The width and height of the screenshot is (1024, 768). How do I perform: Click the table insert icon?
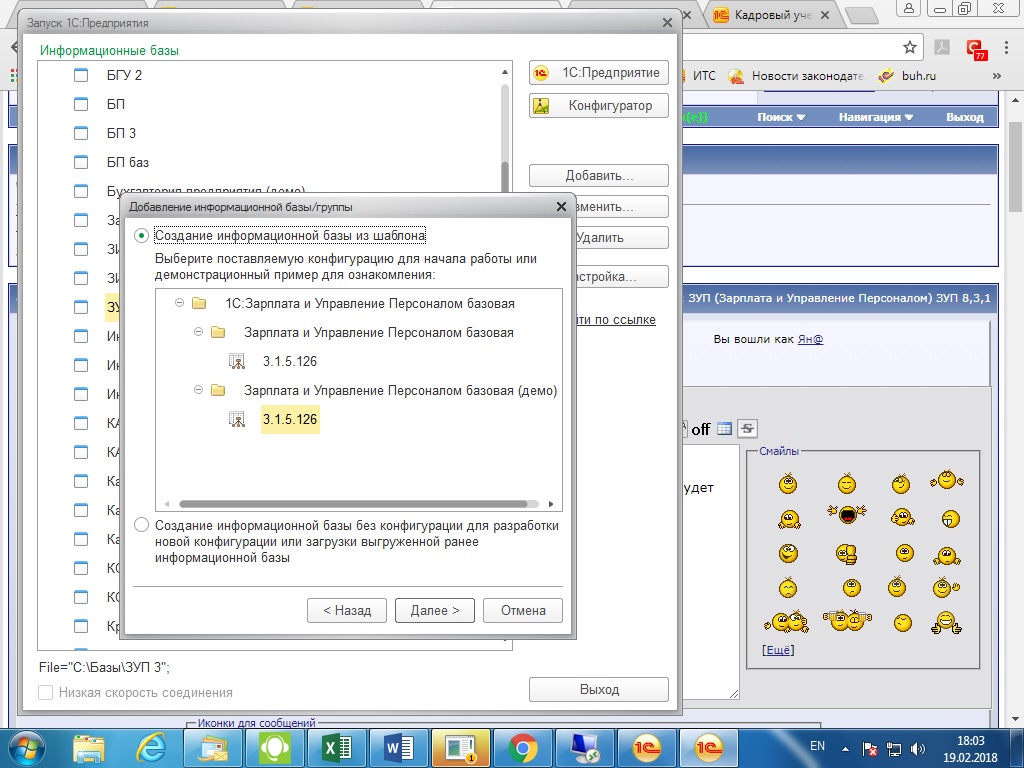pos(724,429)
